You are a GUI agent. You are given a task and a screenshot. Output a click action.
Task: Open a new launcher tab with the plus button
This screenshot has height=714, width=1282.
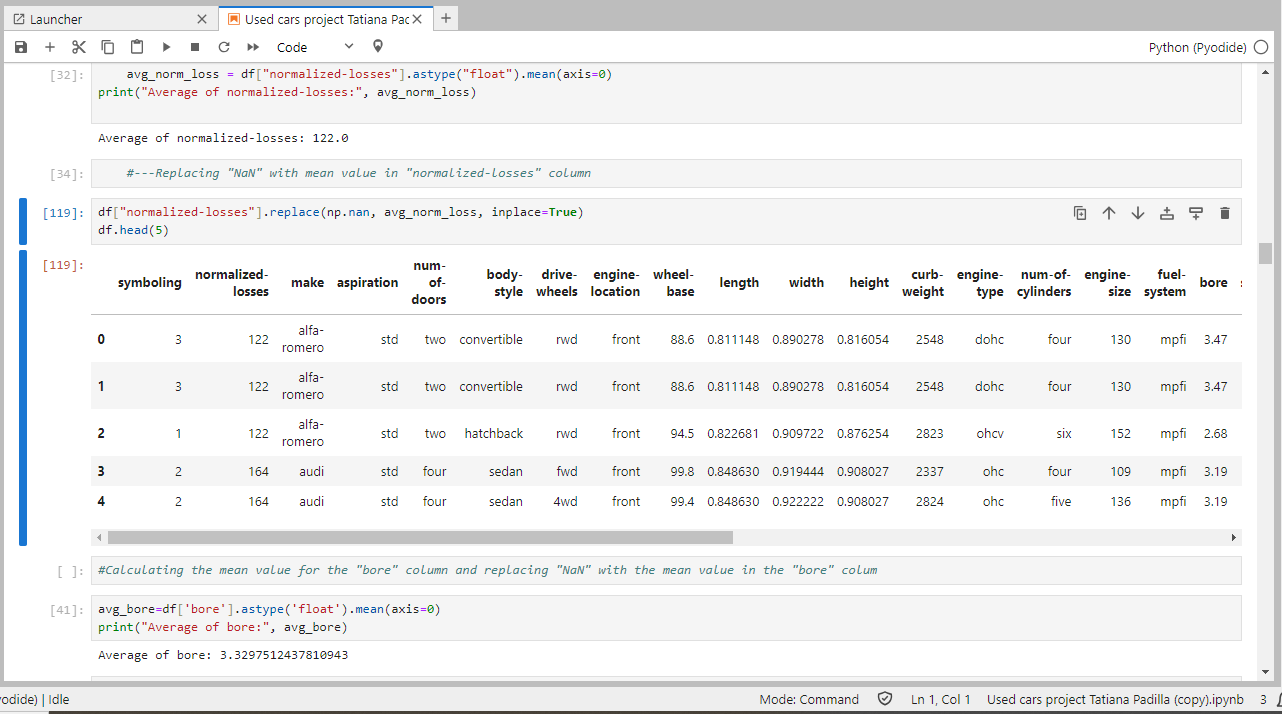click(446, 18)
